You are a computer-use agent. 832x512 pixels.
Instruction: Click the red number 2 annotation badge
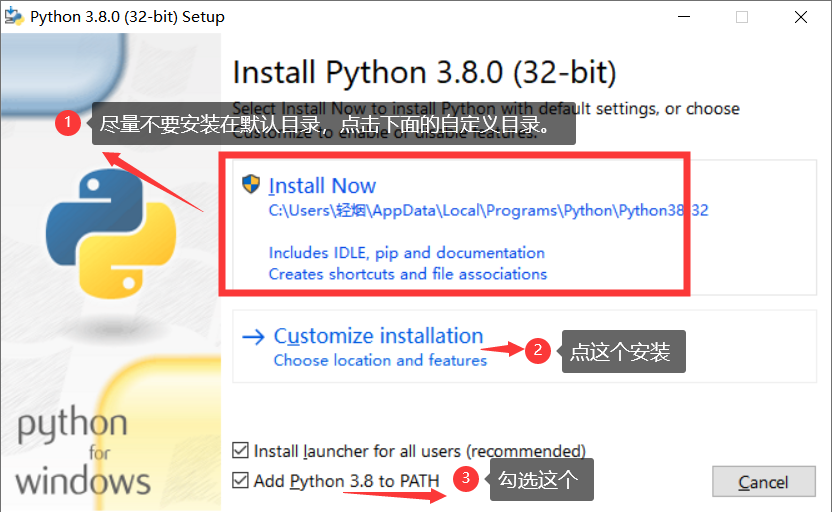[x=538, y=350]
